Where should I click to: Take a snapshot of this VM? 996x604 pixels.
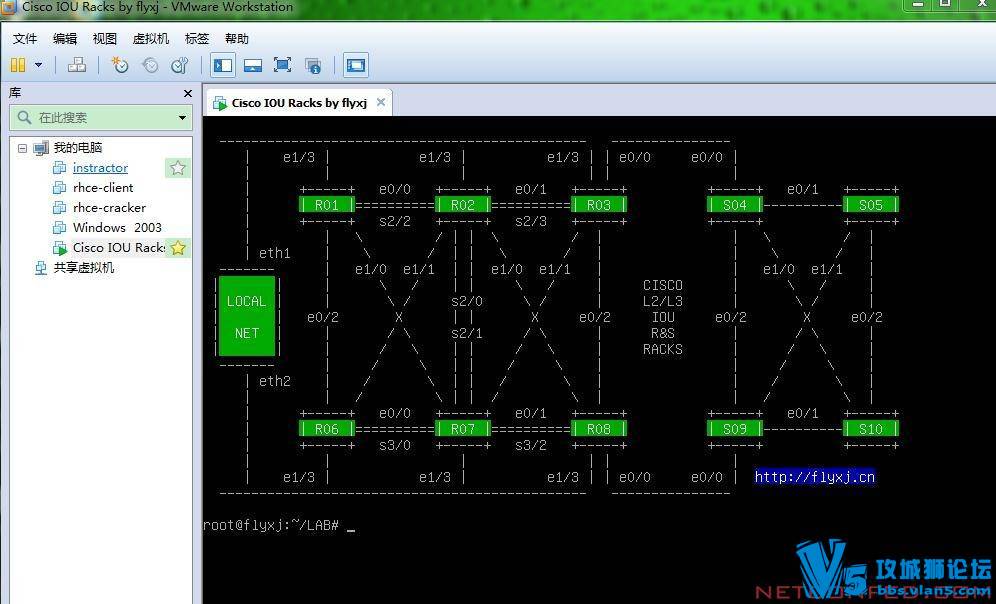tap(119, 65)
